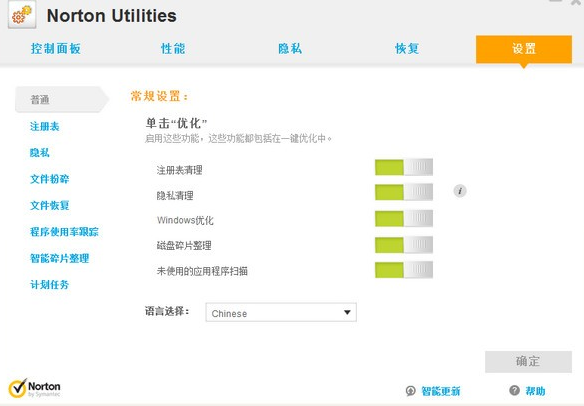Click the 智能更新 refresh icon
The image size is (584, 406).
(x=410, y=391)
